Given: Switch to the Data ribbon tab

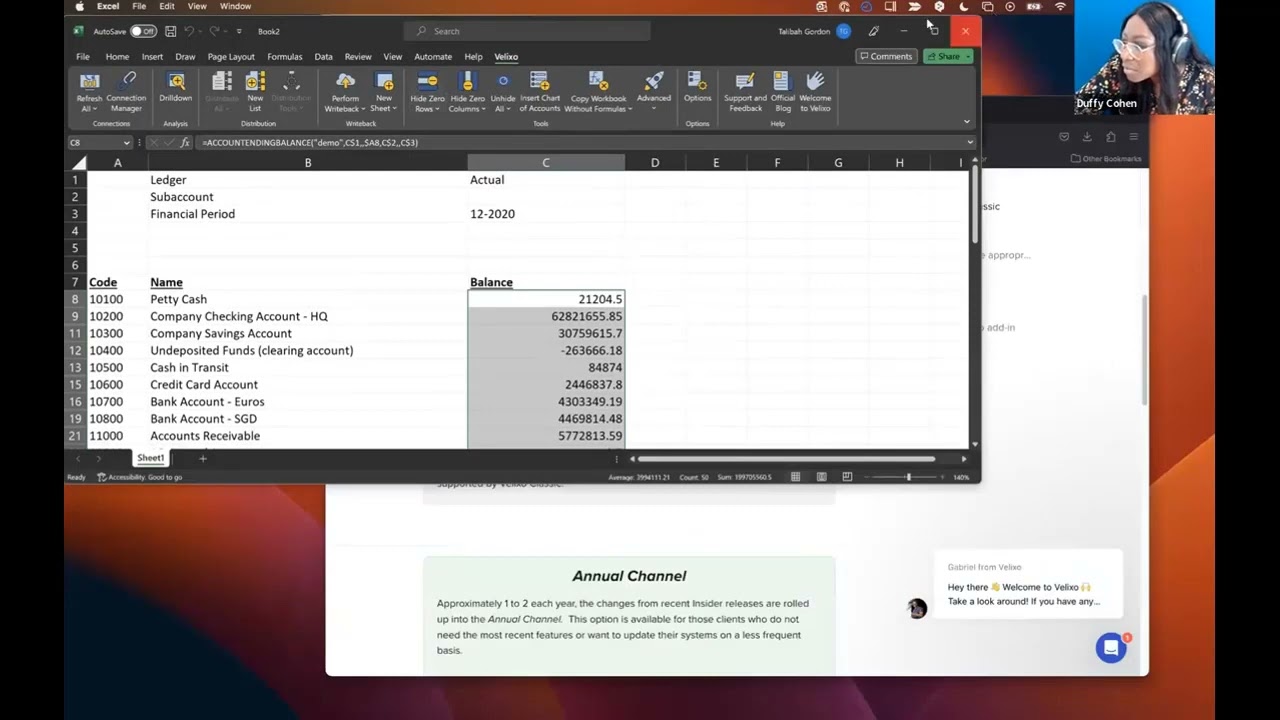Looking at the screenshot, I should click(323, 57).
